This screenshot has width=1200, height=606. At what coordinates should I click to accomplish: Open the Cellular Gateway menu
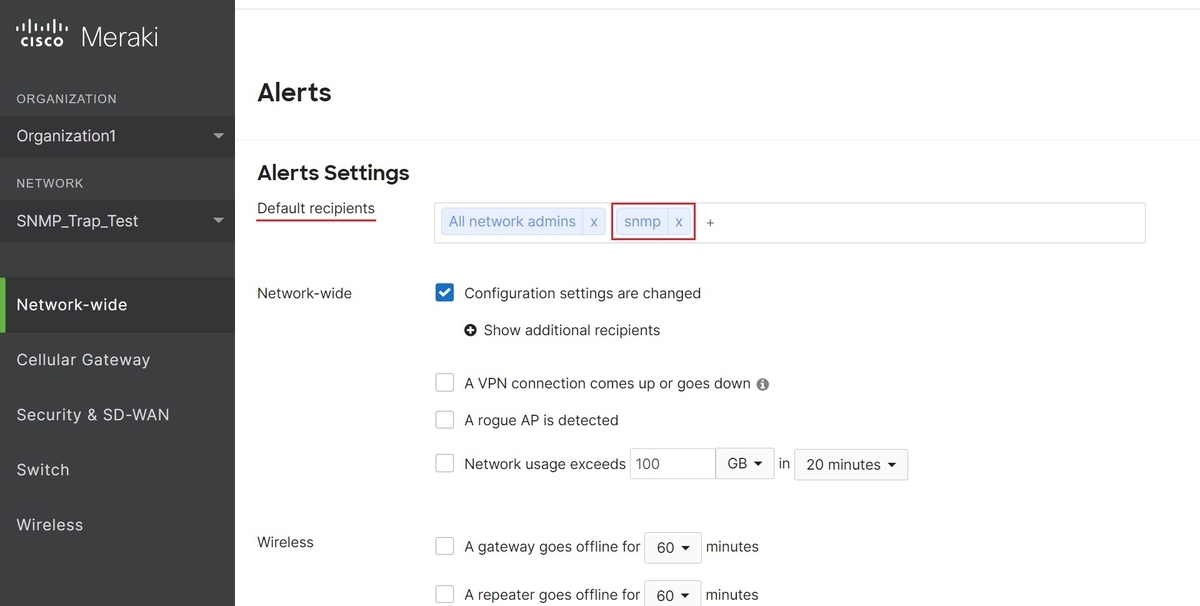pos(83,360)
